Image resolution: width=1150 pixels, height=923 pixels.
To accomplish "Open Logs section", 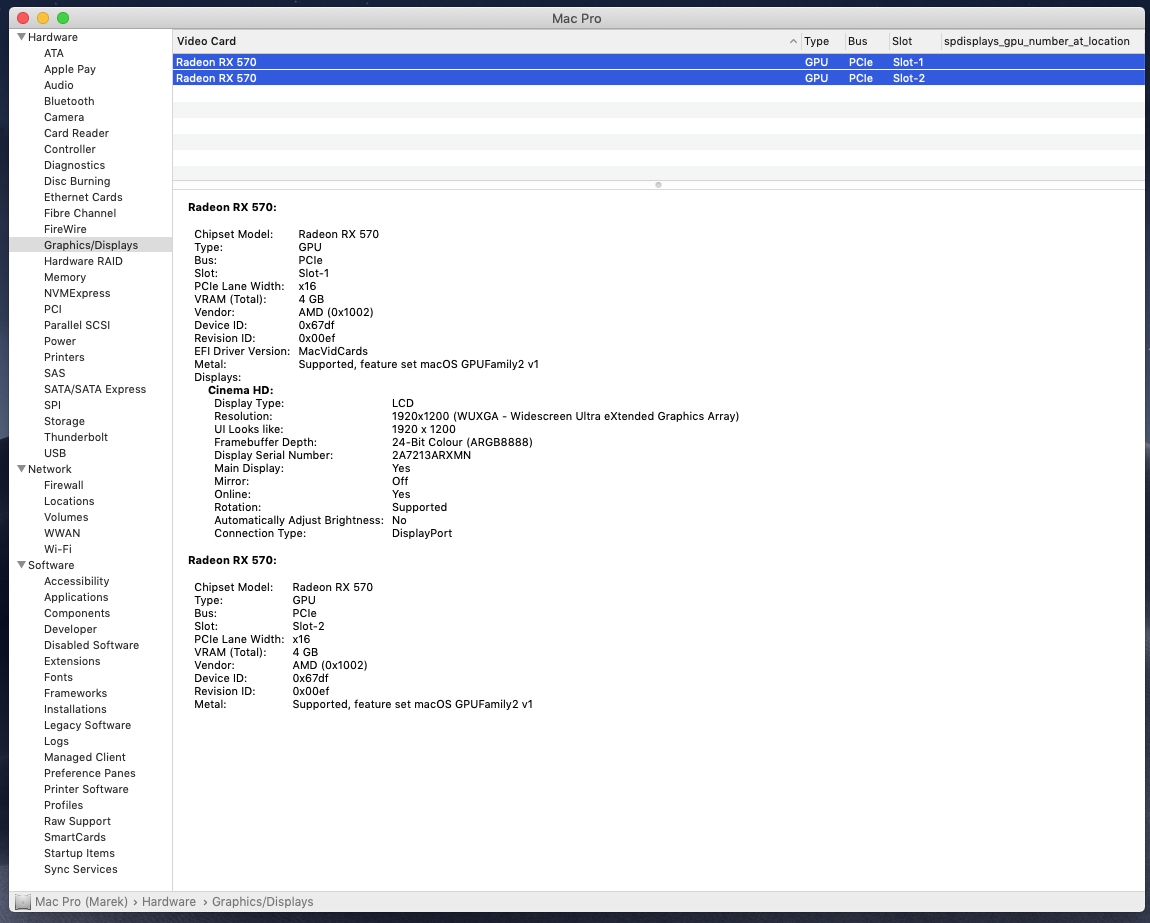I will [56, 741].
